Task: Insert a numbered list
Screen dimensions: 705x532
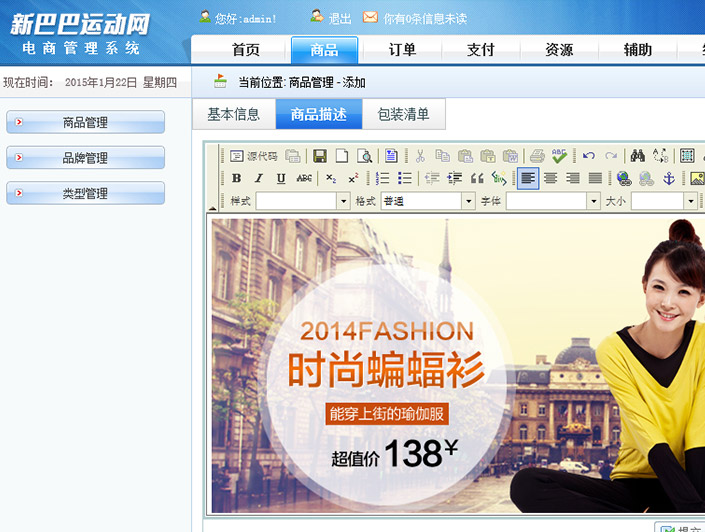Action: pos(382,179)
